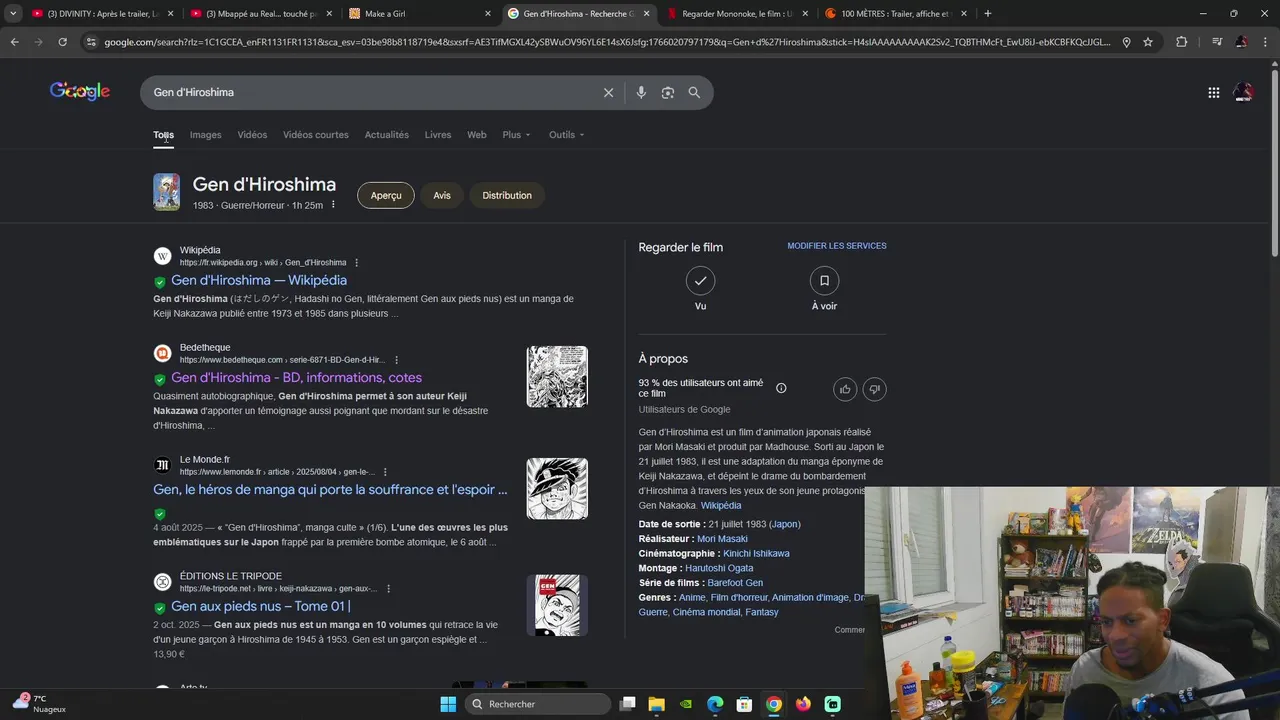The image size is (1280, 720).
Task: Switch to Vidéos courtes tab
Action: 316,135
